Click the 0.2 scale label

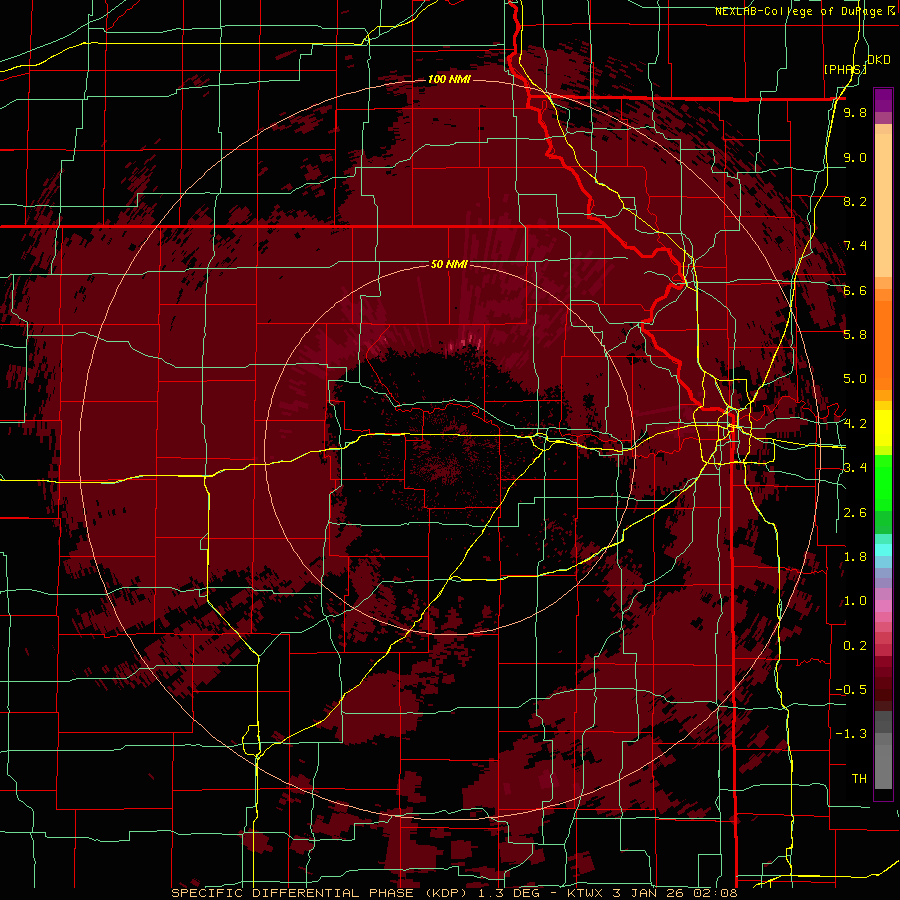tap(855, 646)
